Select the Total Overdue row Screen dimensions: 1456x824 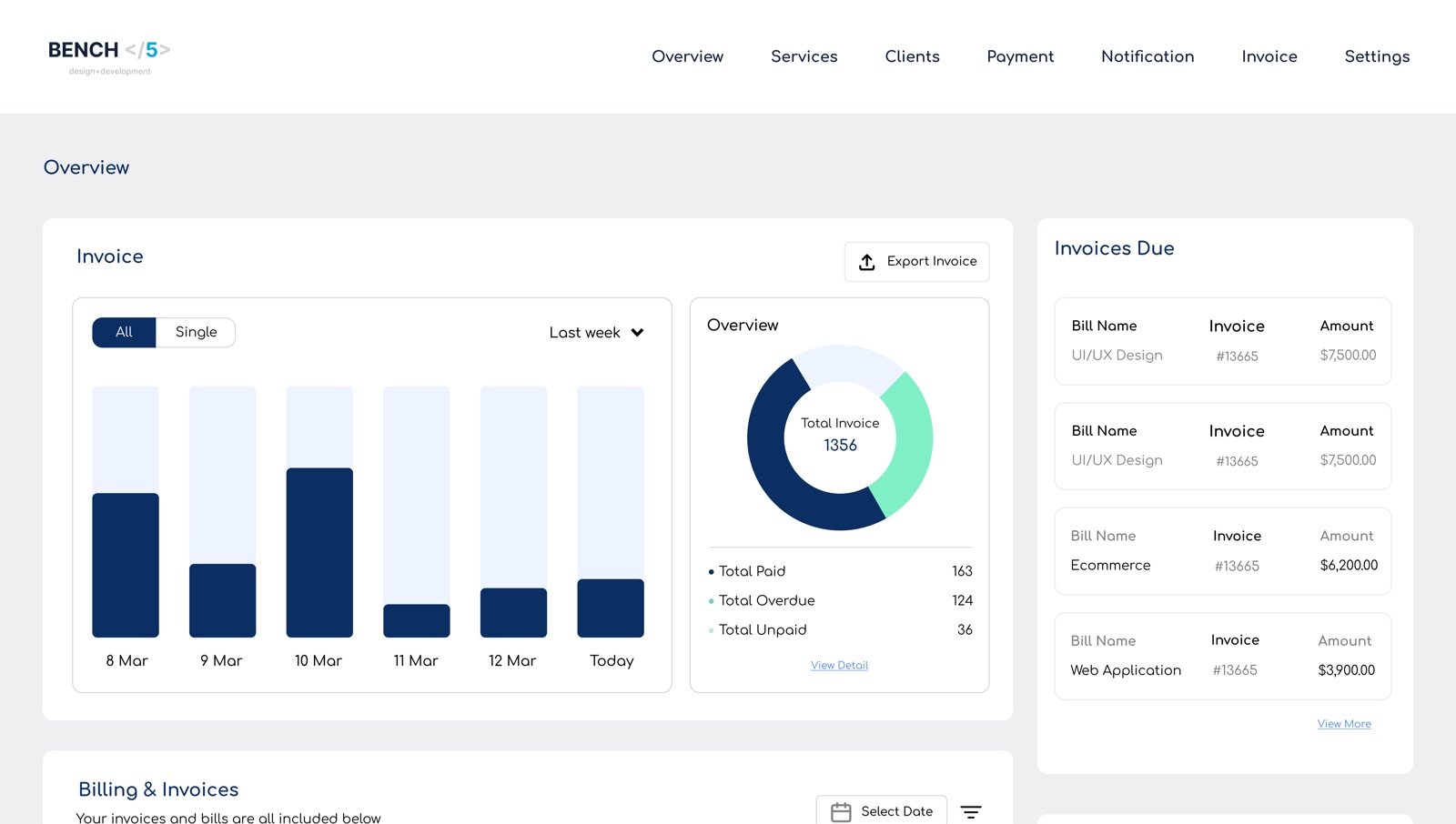(x=840, y=600)
